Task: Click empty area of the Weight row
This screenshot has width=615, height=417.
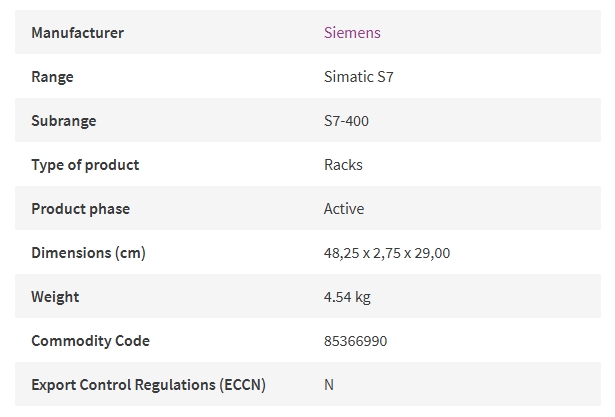Action: point(486,296)
